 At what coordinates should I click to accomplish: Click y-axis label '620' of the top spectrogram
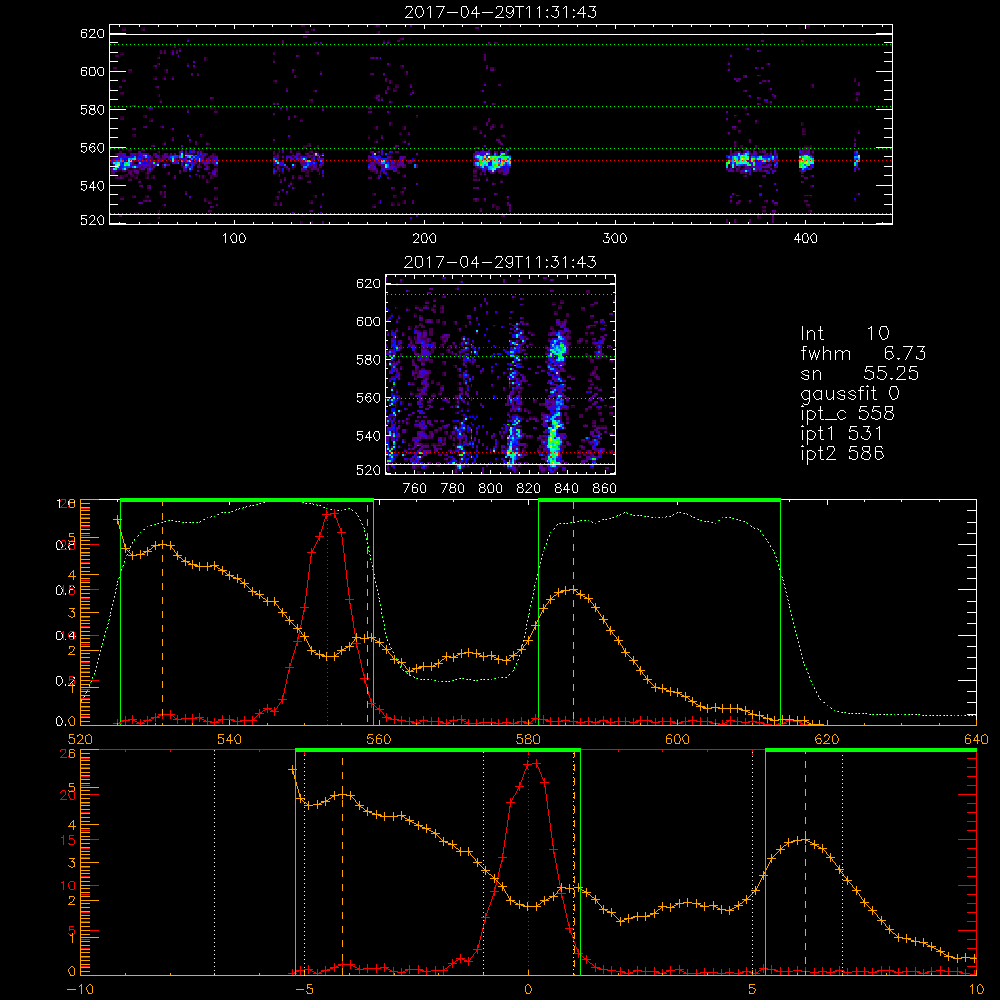pyautogui.click(x=92, y=33)
